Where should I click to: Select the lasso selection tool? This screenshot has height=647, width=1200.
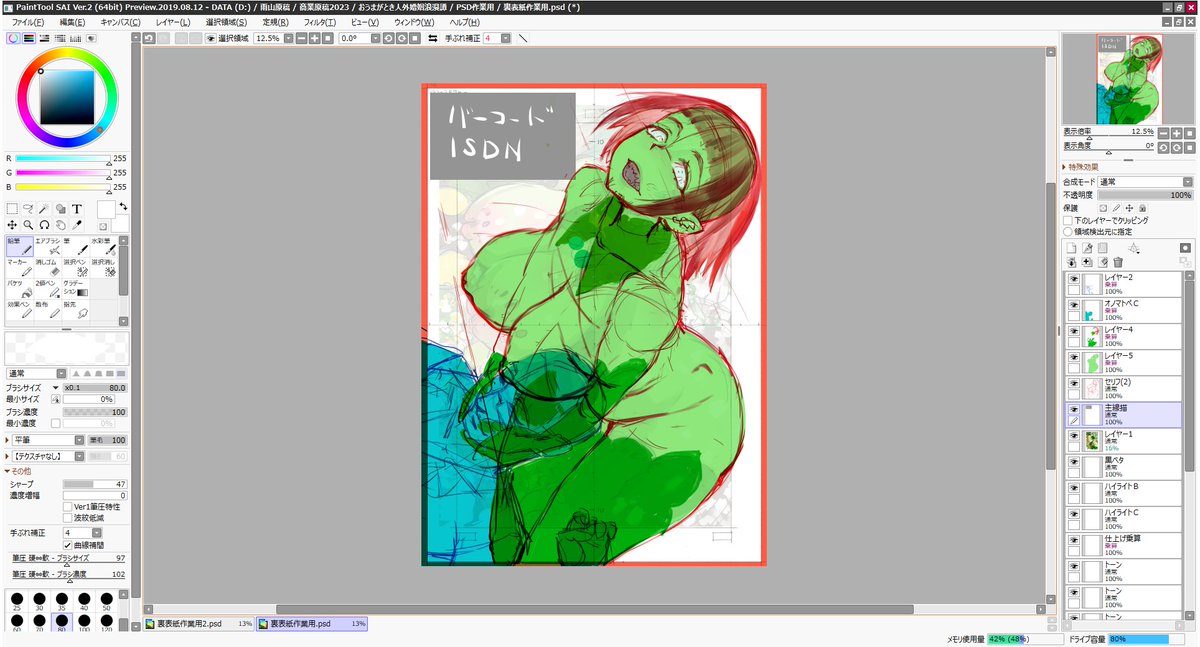(x=28, y=209)
